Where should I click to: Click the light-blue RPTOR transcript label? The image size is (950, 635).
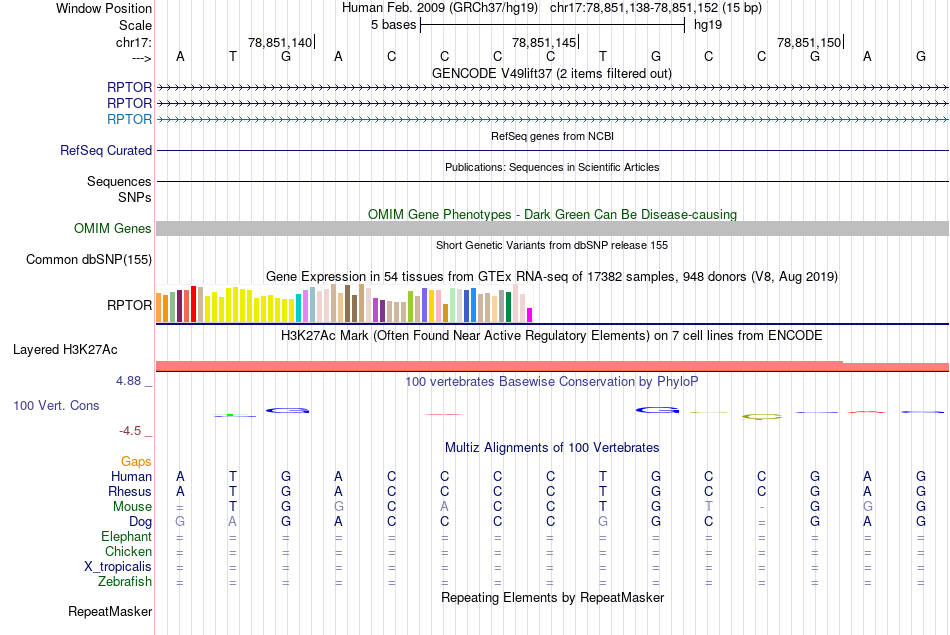(129, 119)
